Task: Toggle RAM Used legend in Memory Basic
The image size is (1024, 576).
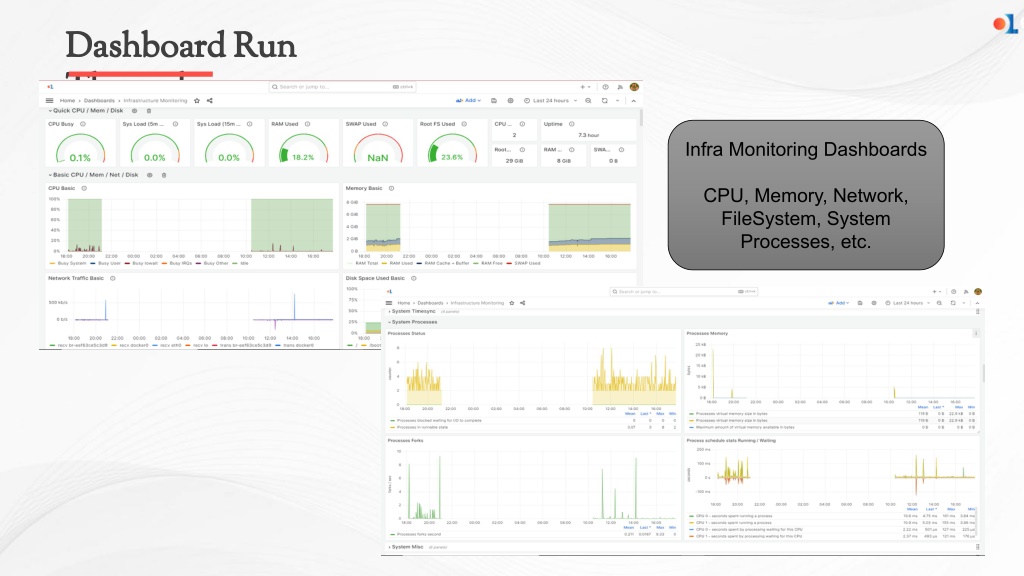Action: [x=398, y=263]
